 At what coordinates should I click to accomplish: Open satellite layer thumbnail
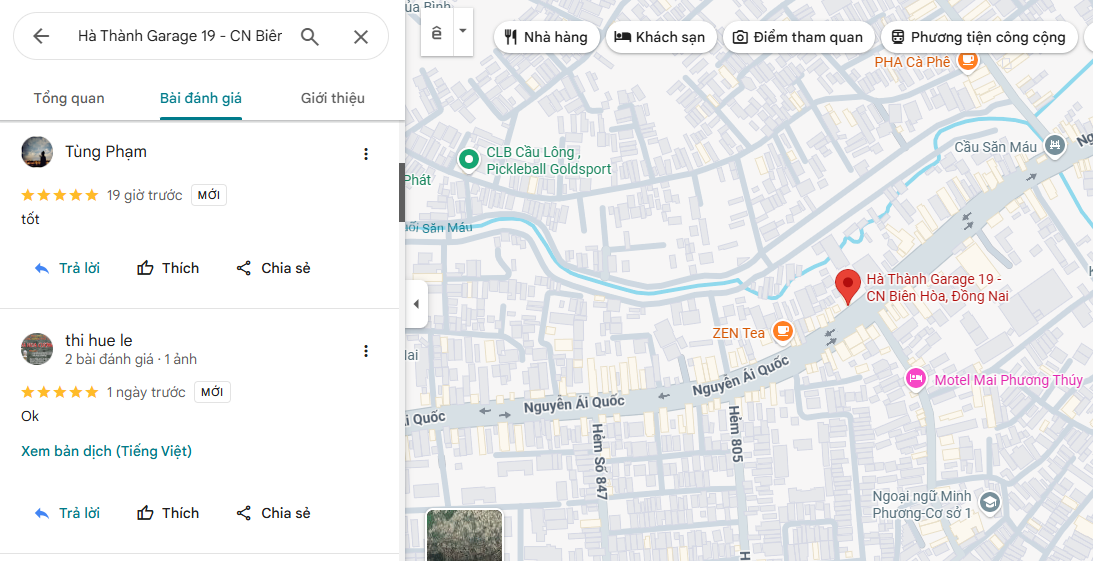click(x=464, y=535)
